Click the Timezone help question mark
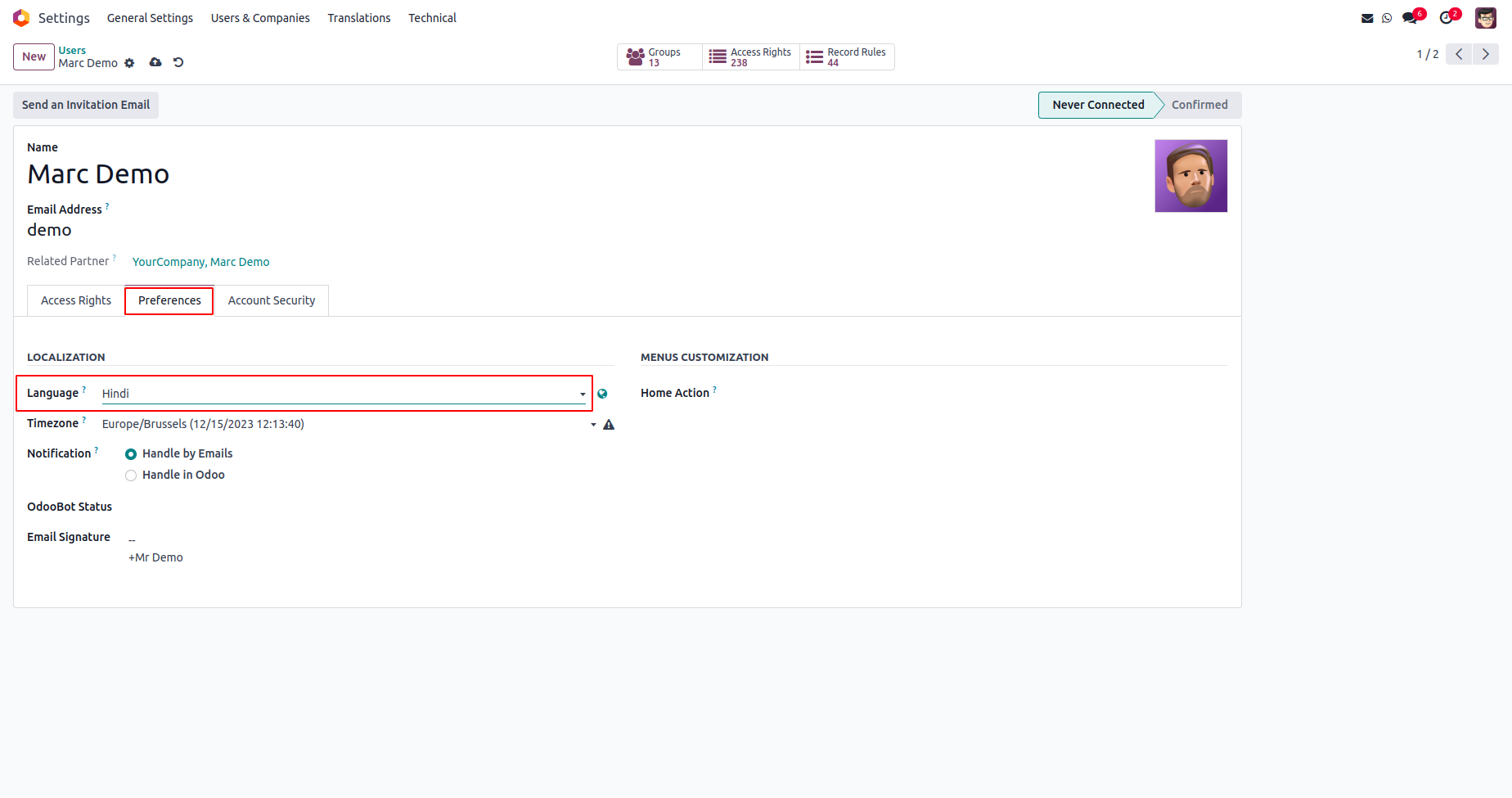Screen dimensions: 1512x798 click(83, 420)
